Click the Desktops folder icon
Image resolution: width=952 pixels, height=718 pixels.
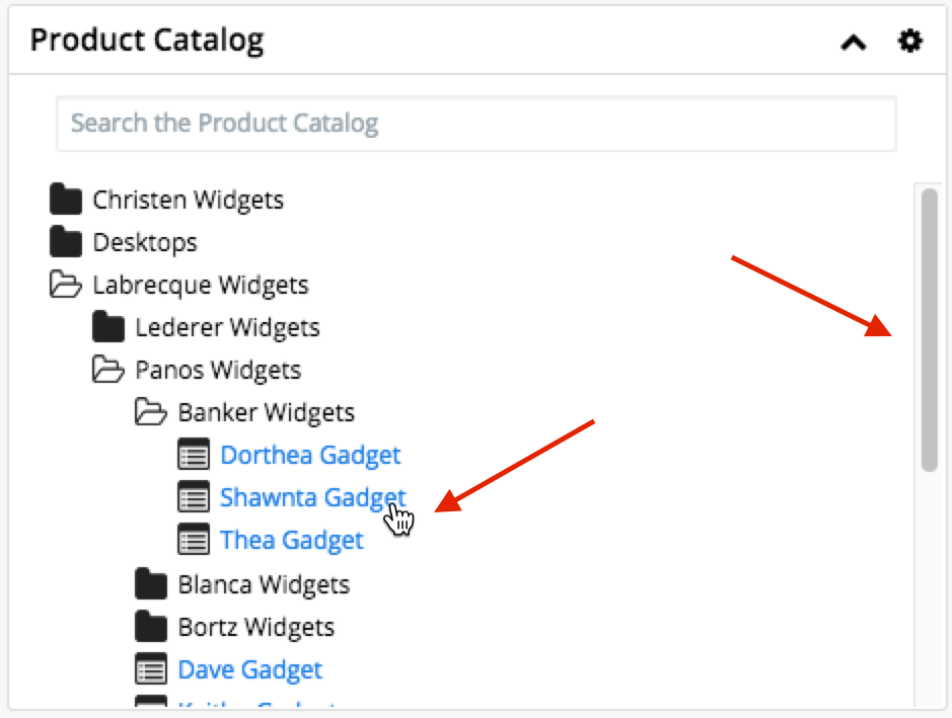coord(66,242)
